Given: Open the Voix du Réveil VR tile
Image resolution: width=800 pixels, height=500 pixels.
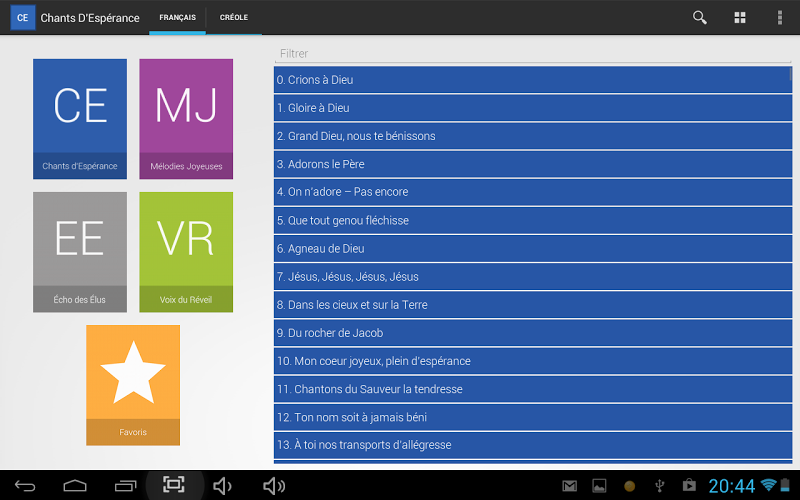Looking at the screenshot, I should 186,252.
